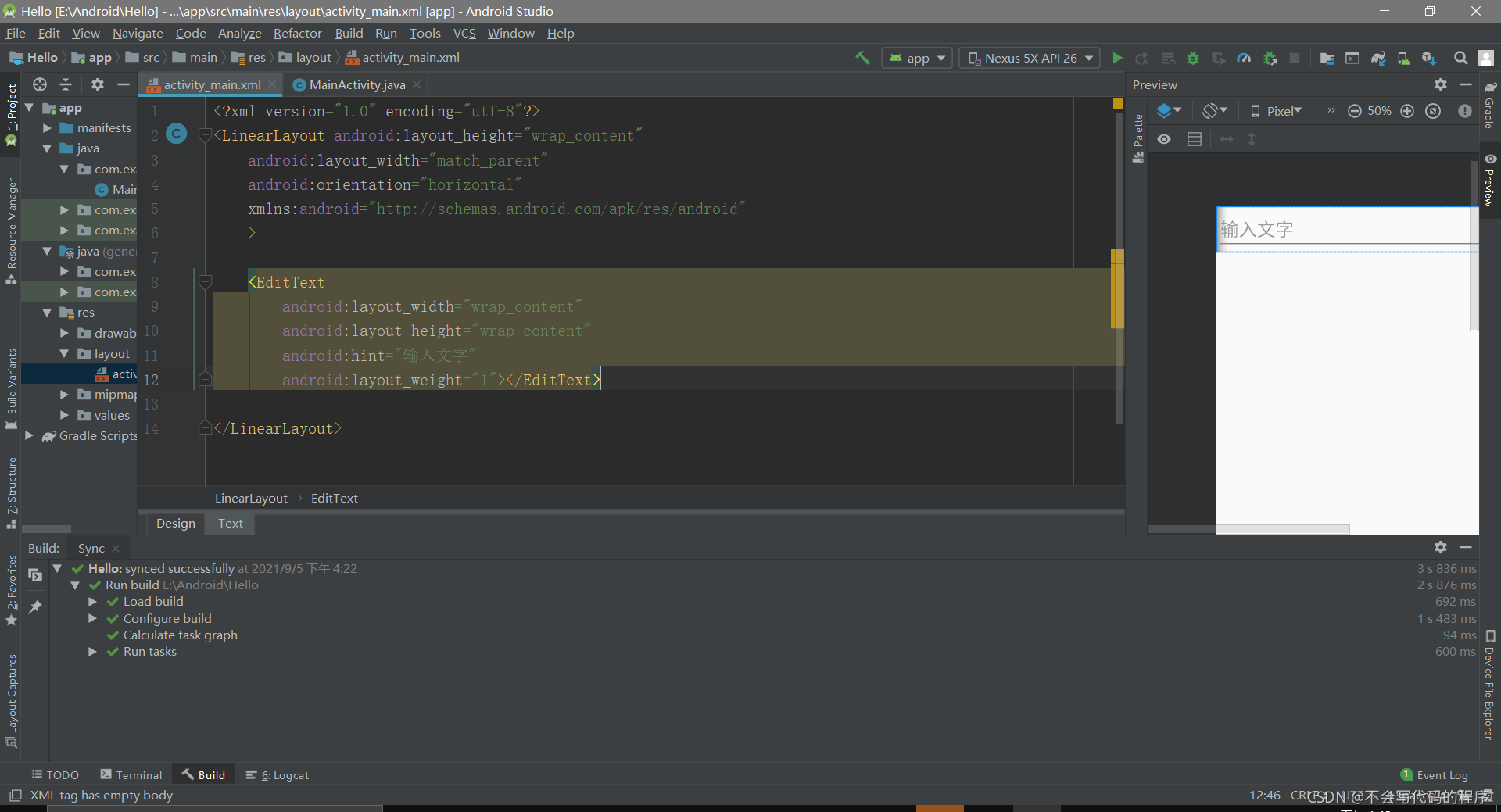Viewport: 1501px width, 812px height.
Task: Open Project Structure icon in toolbar
Action: pyautogui.click(x=1327, y=58)
